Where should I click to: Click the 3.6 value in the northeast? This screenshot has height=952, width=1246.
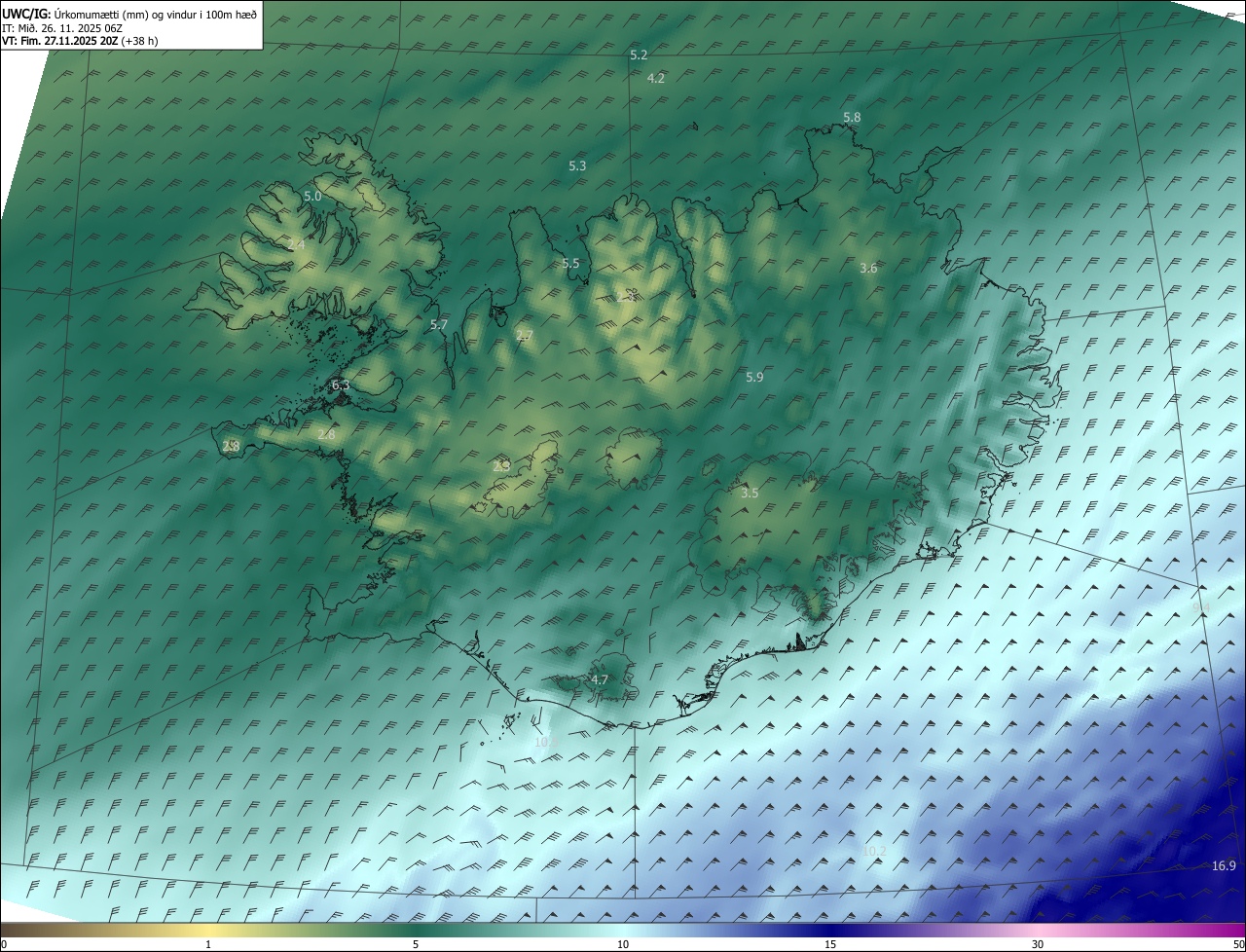[x=868, y=268]
